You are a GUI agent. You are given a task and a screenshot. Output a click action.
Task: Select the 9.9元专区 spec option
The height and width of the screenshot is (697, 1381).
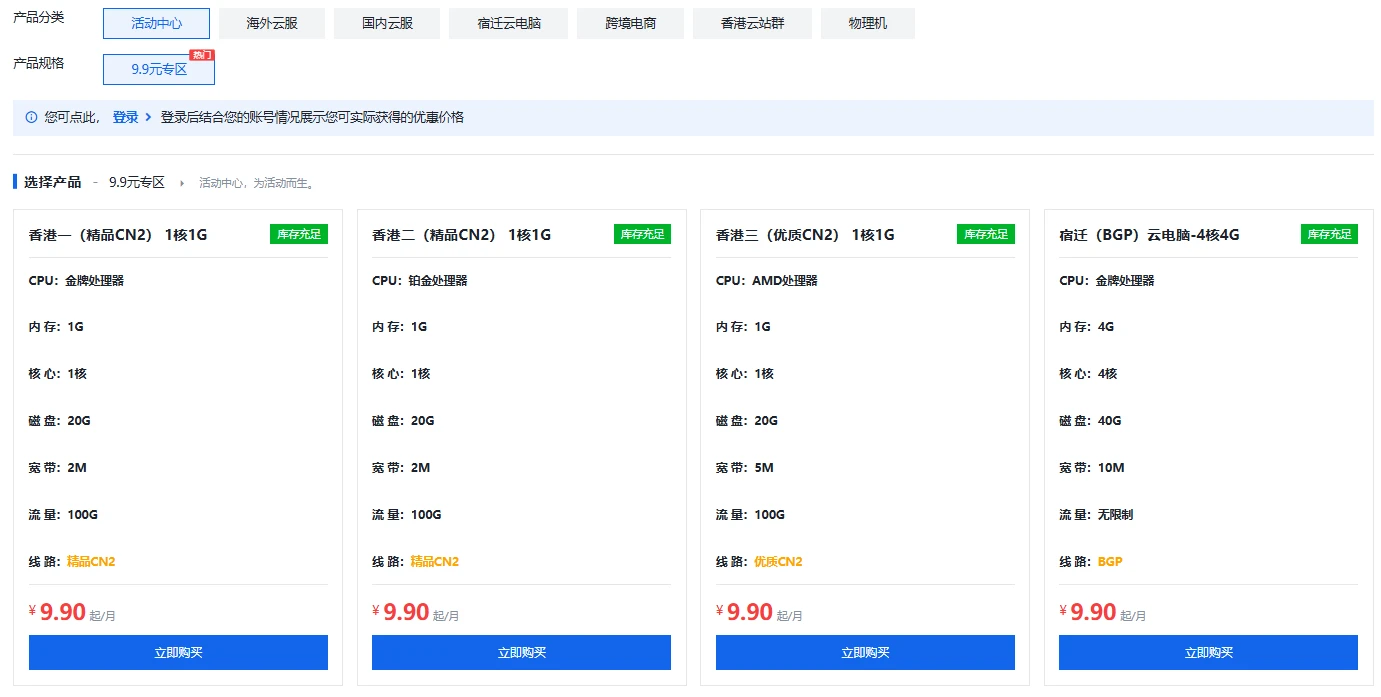159,69
